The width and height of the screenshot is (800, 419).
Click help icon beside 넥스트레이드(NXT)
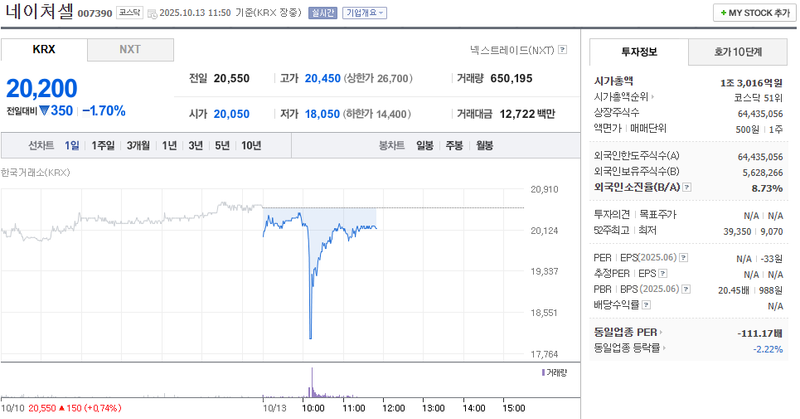[563, 49]
